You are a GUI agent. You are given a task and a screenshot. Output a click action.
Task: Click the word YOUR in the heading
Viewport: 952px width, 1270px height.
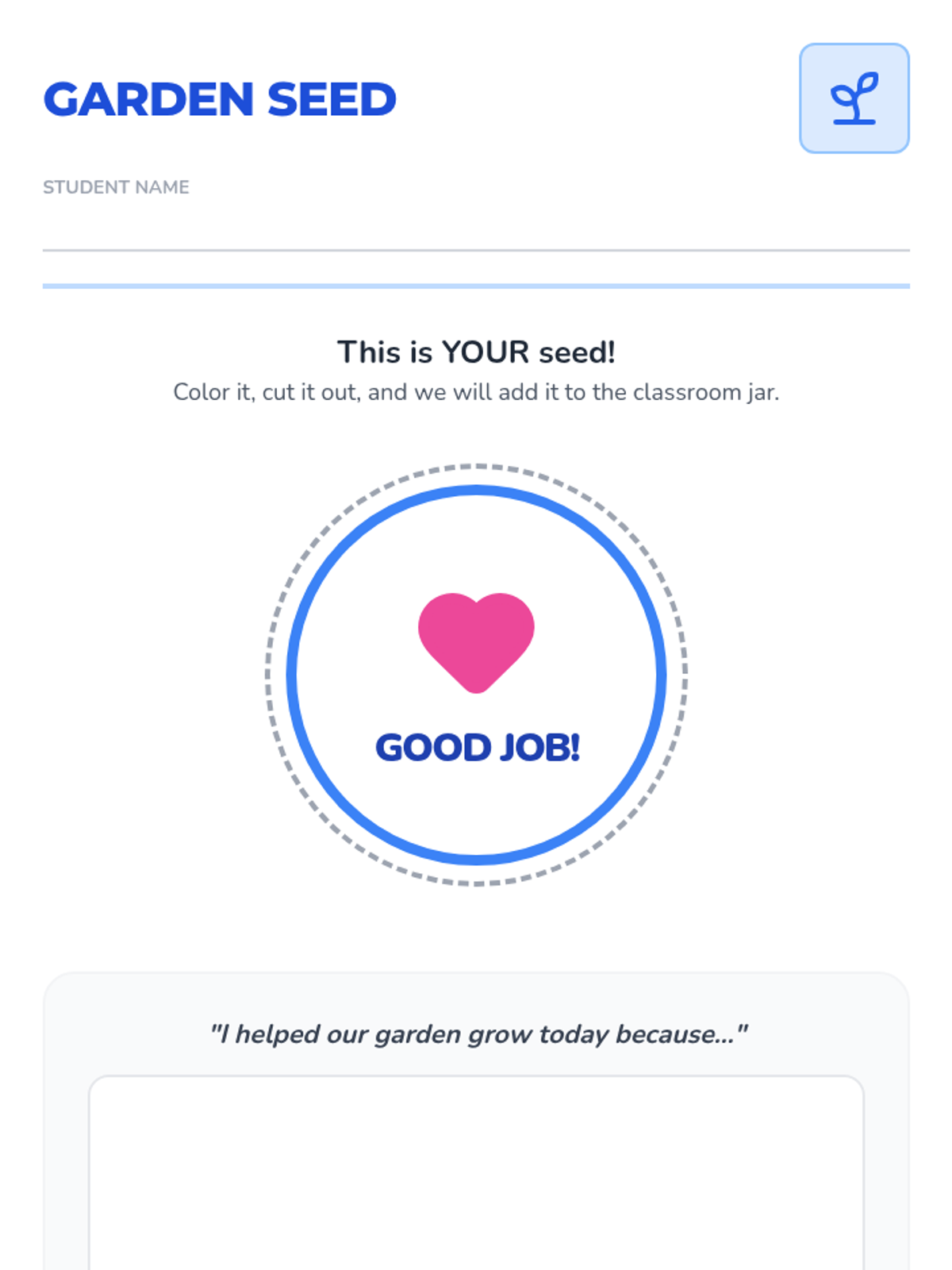pos(486,352)
